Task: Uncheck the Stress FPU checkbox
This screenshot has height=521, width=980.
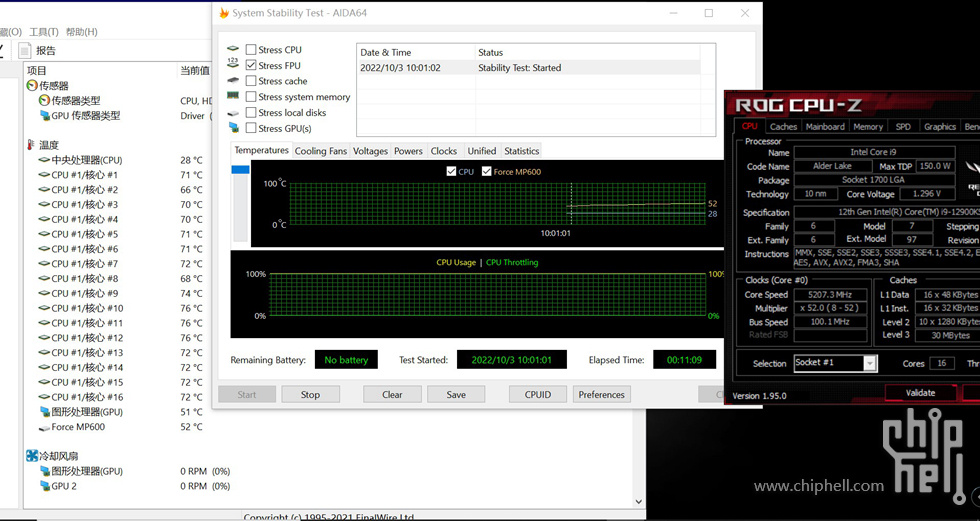Action: (251, 65)
